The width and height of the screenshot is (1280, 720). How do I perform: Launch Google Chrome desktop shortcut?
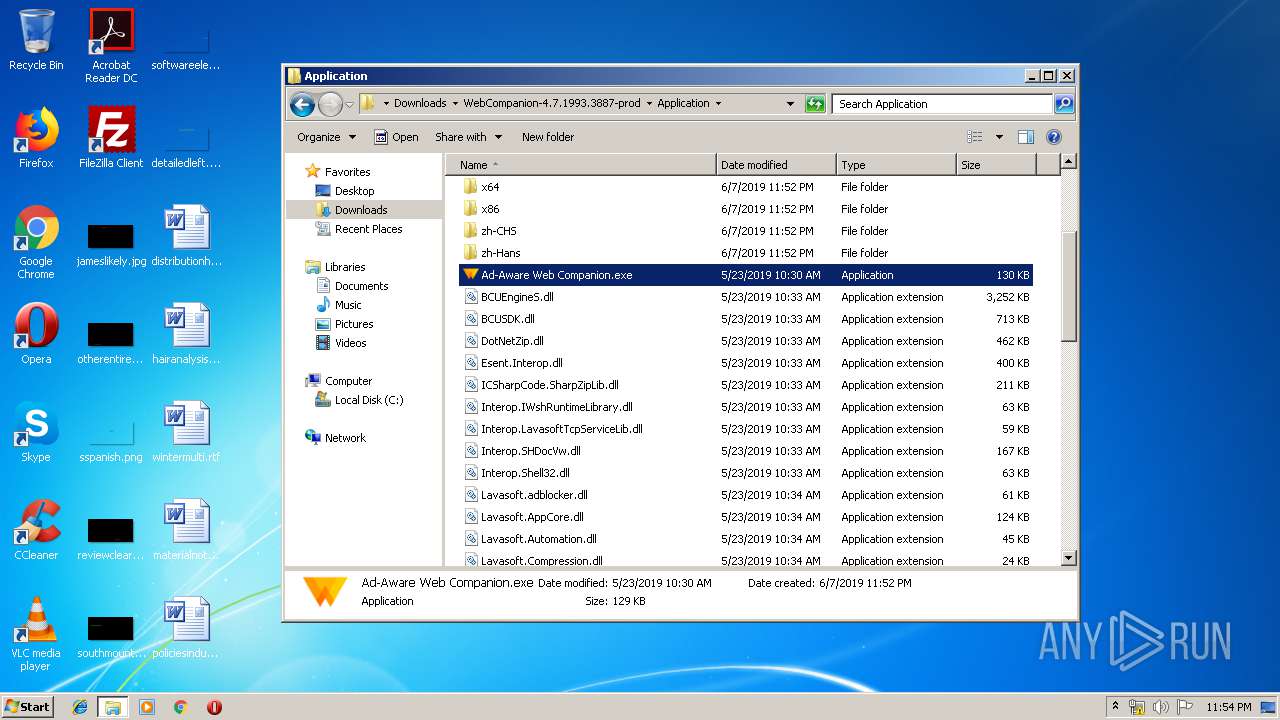[36, 243]
